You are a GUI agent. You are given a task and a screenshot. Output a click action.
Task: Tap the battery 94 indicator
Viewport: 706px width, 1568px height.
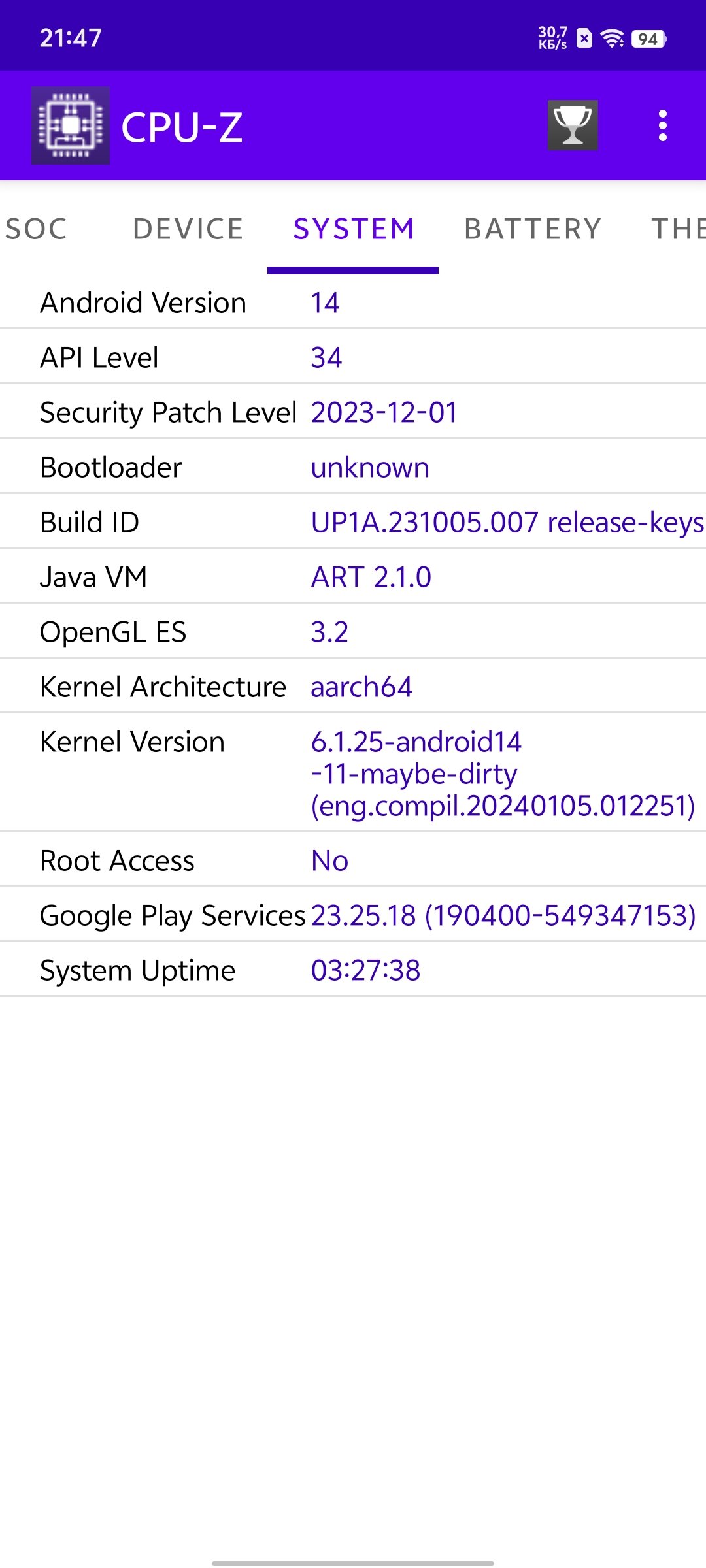pos(648,39)
